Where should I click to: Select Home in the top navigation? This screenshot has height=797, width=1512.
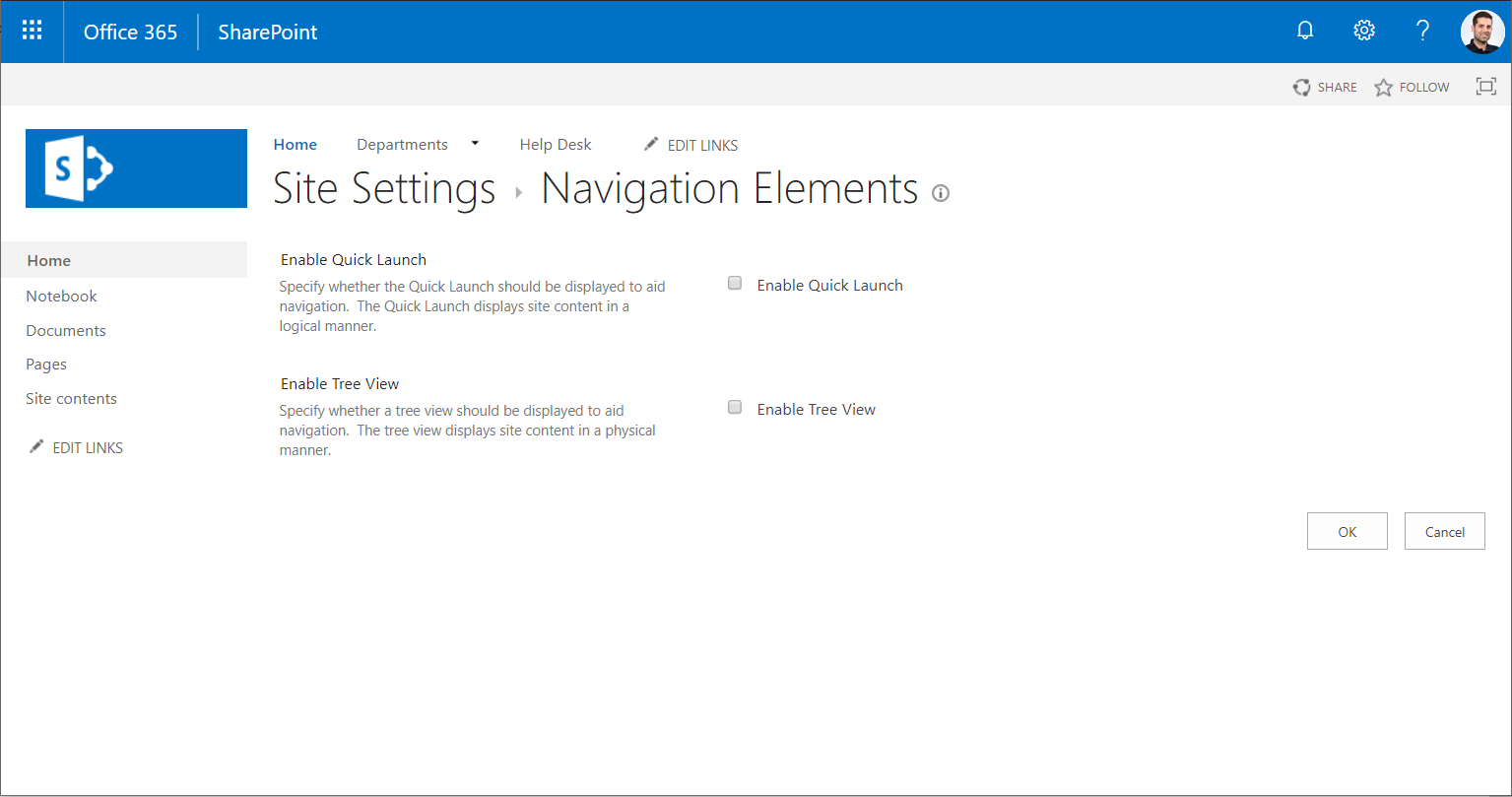[x=295, y=144]
